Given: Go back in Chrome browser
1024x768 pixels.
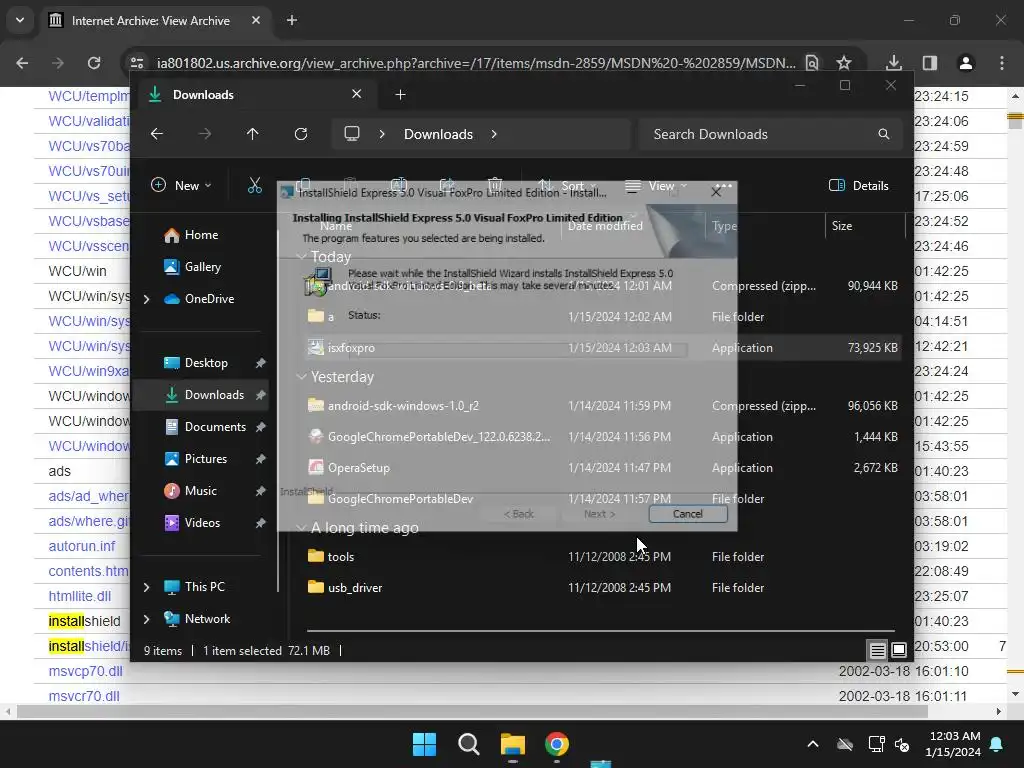Looking at the screenshot, I should point(22,63).
